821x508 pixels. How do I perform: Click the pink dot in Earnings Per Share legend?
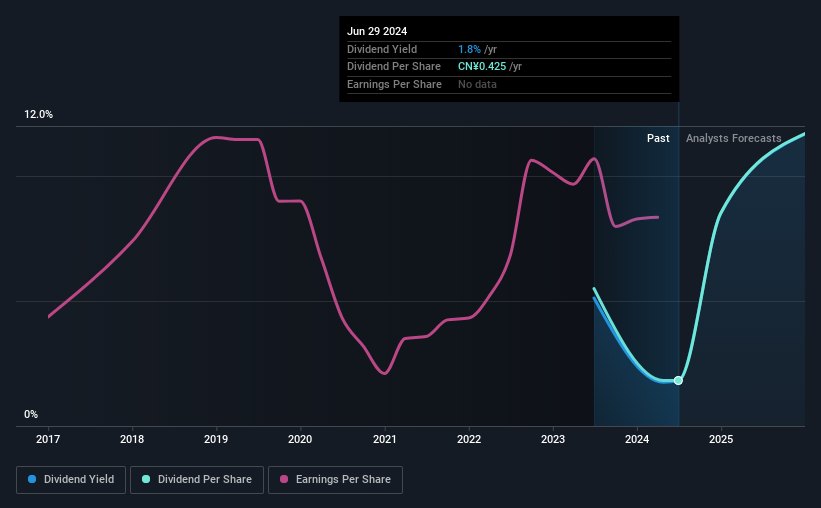click(285, 480)
